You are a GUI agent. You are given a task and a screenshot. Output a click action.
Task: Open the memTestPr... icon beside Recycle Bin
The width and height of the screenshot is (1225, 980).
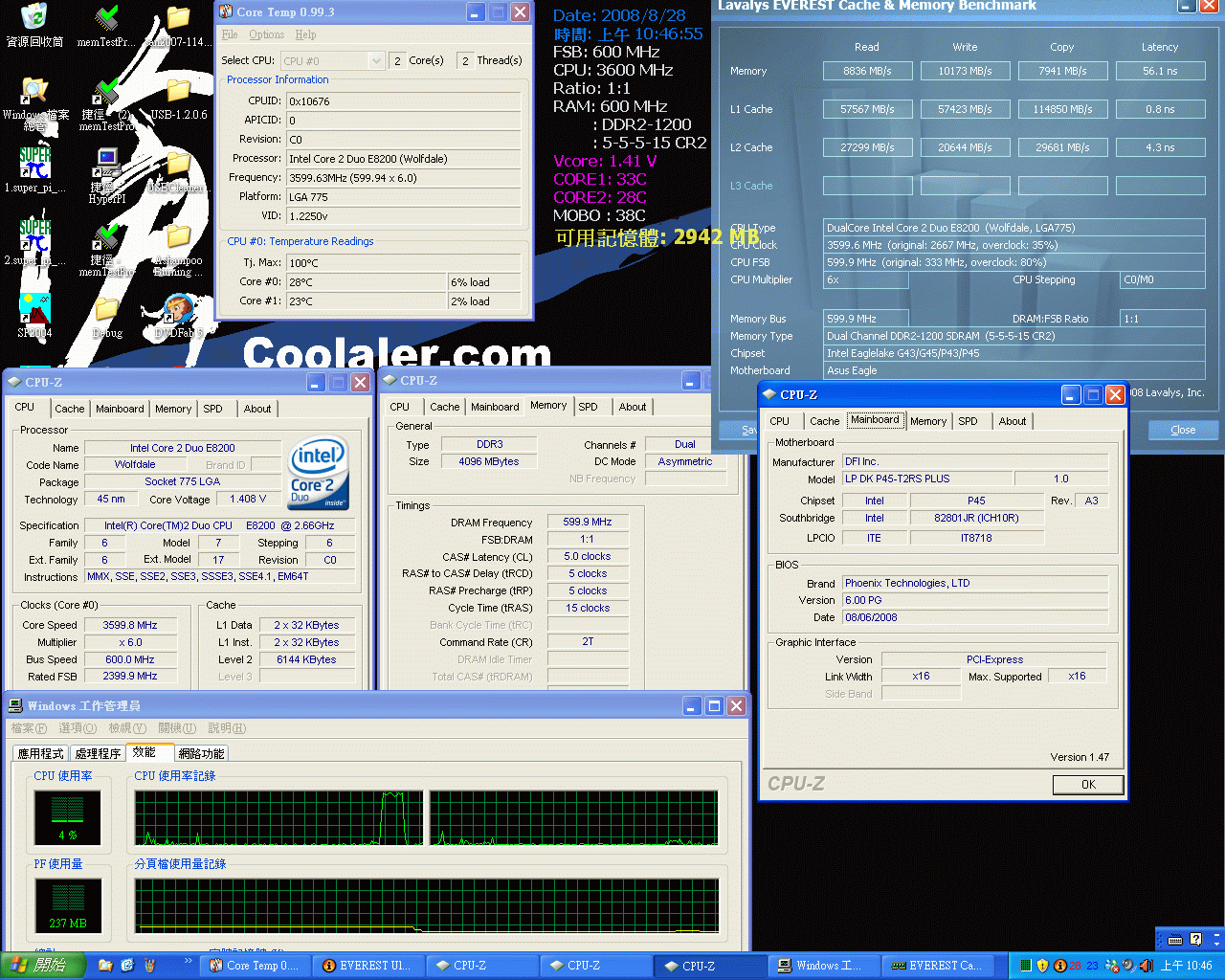pyautogui.click(x=106, y=26)
